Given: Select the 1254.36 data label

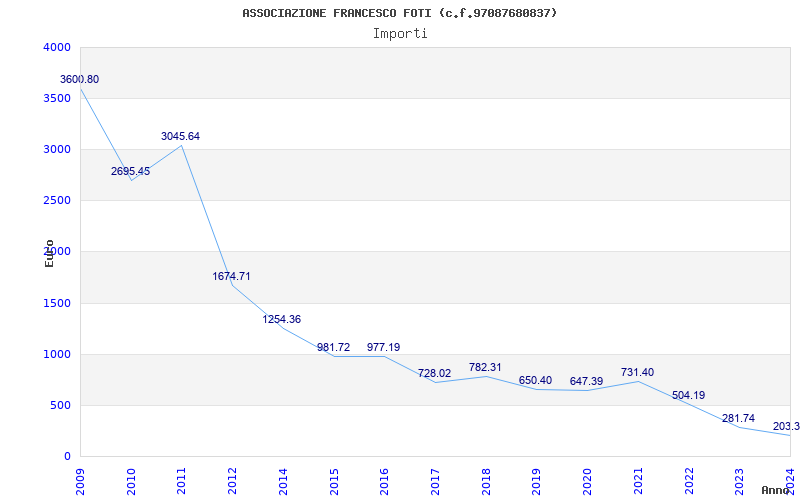Looking at the screenshot, I should (x=282, y=319).
